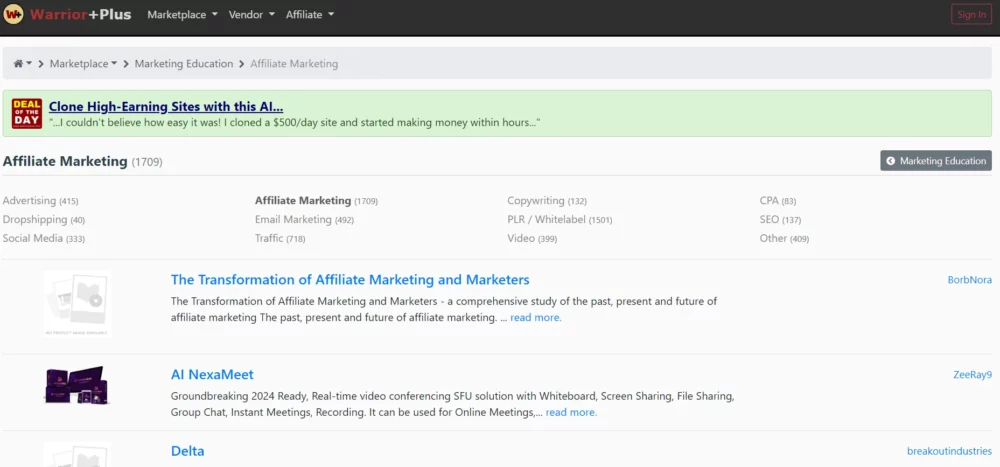This screenshot has height=467, width=1000.
Task: Click read more on AI NexaMeet listing
Action: tap(571, 412)
